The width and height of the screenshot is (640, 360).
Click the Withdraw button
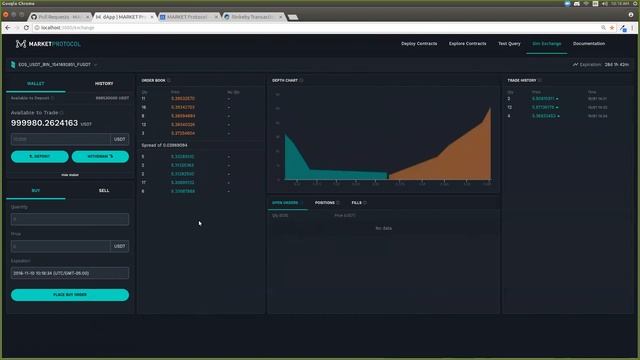coord(100,157)
